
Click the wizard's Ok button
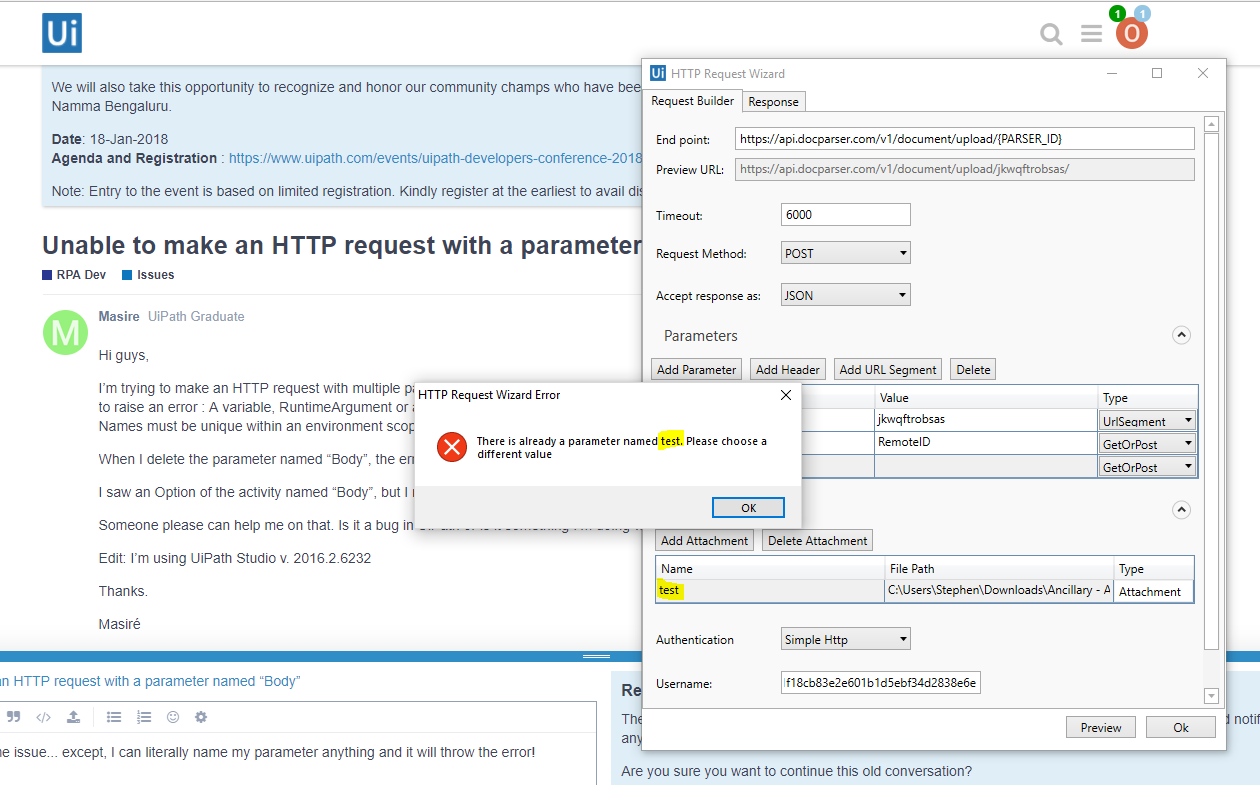click(1181, 727)
